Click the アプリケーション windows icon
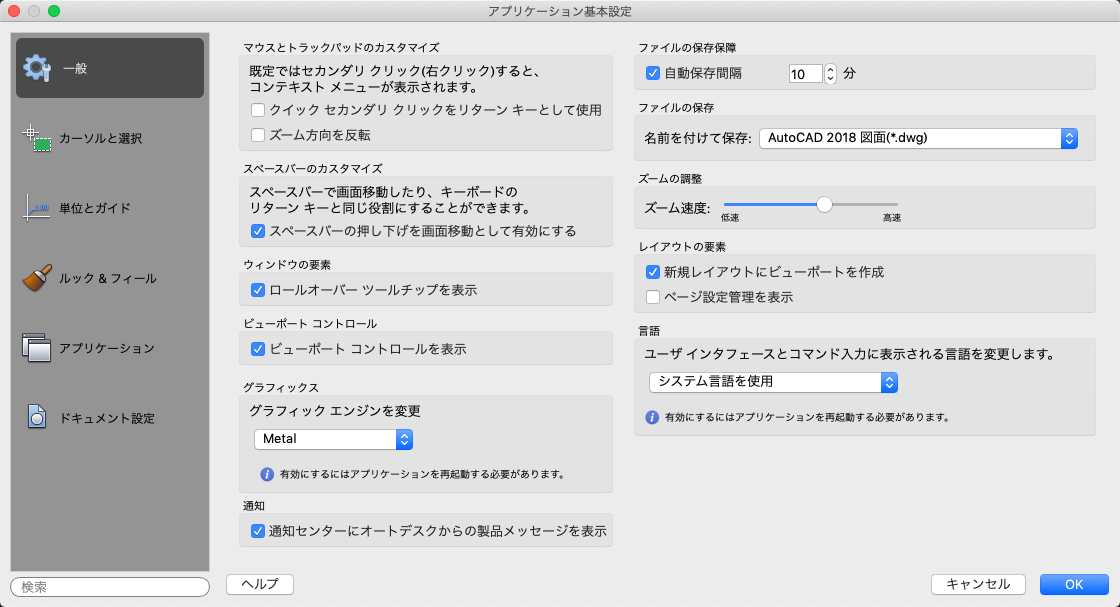 pos(37,348)
